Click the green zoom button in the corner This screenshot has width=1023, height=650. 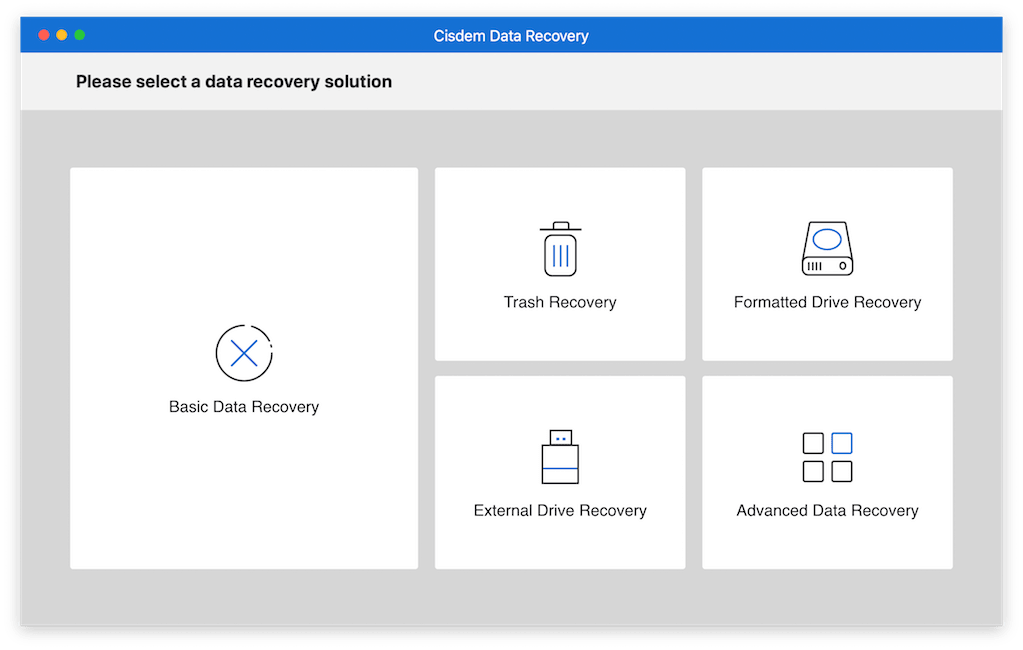pyautogui.click(x=78, y=33)
